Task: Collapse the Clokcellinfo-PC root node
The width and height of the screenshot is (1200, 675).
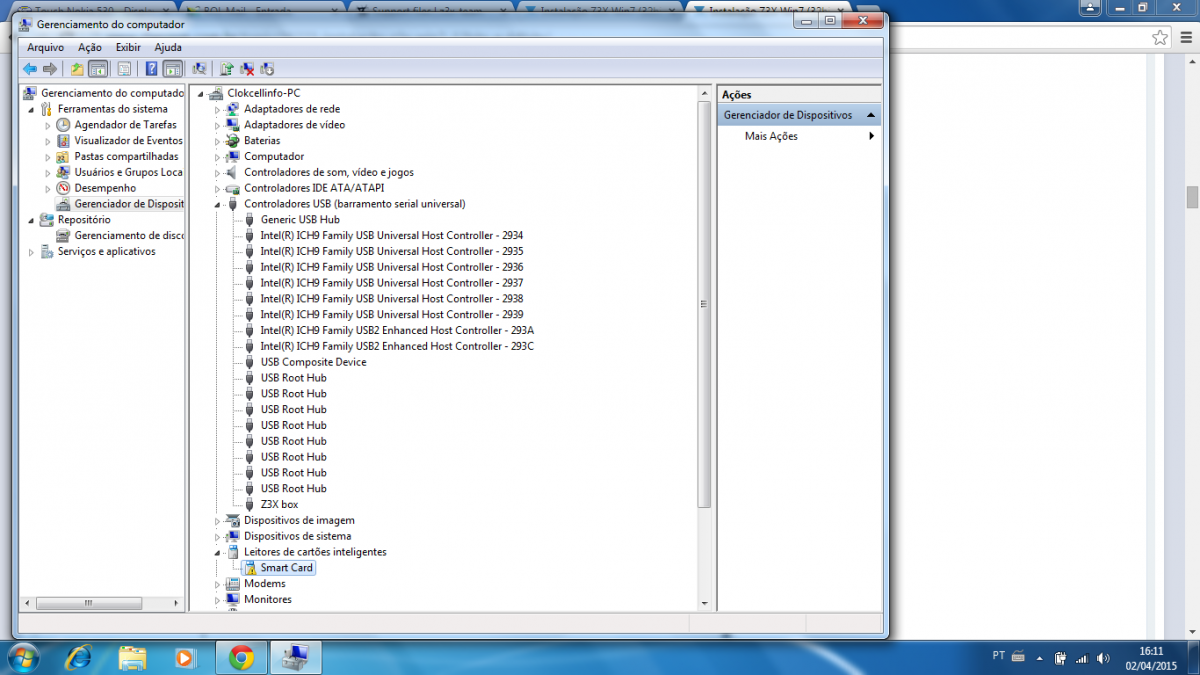Action: pos(201,93)
